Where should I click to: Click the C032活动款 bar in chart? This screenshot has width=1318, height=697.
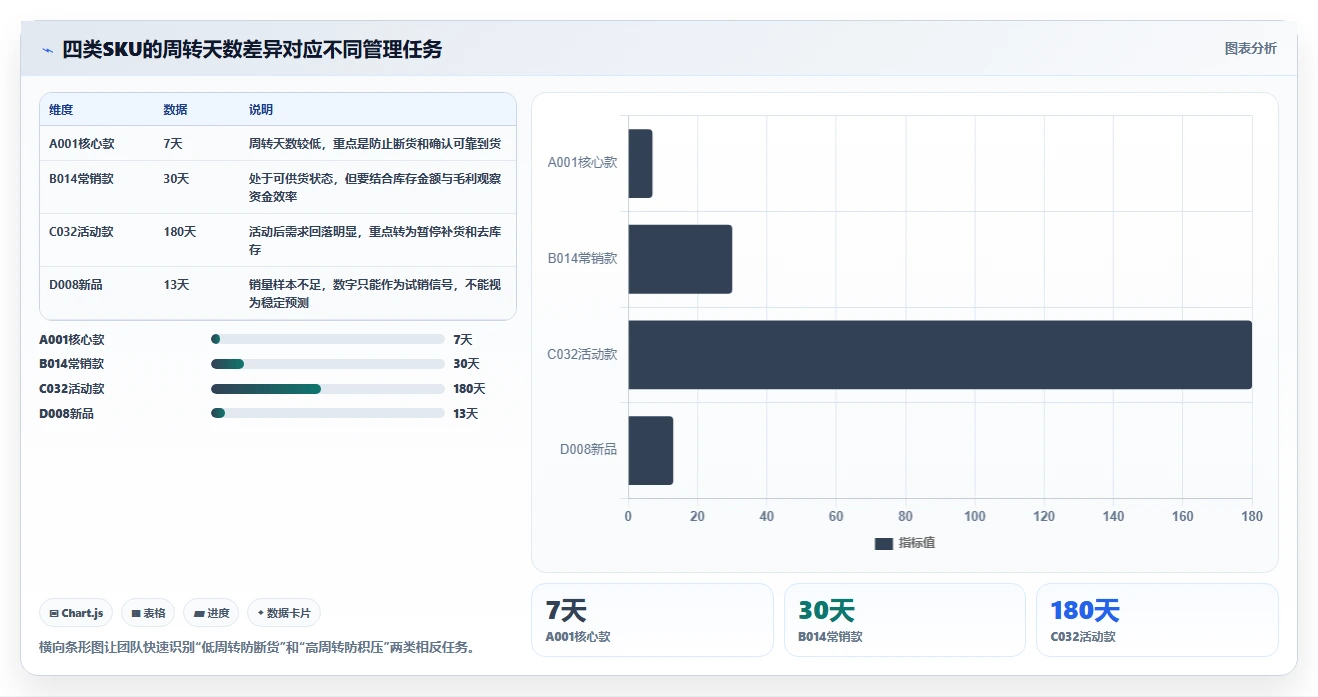pos(940,355)
